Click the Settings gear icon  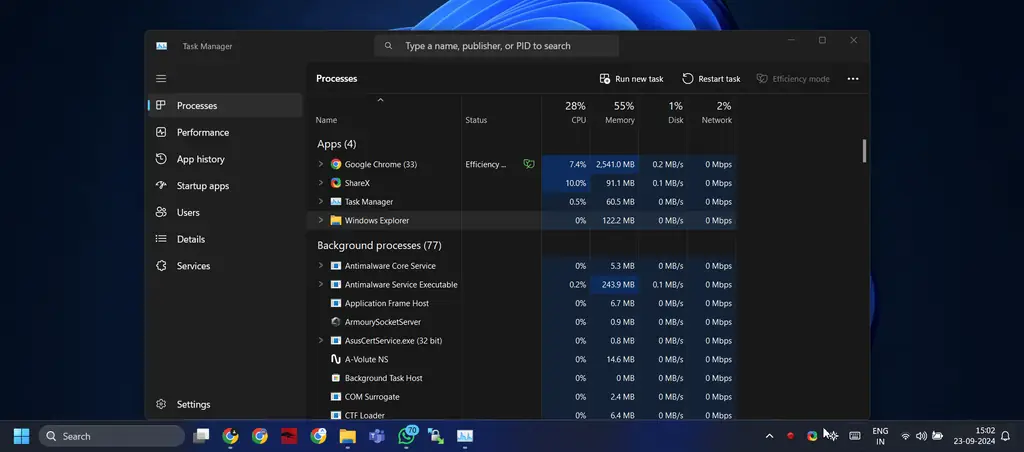[x=161, y=404]
